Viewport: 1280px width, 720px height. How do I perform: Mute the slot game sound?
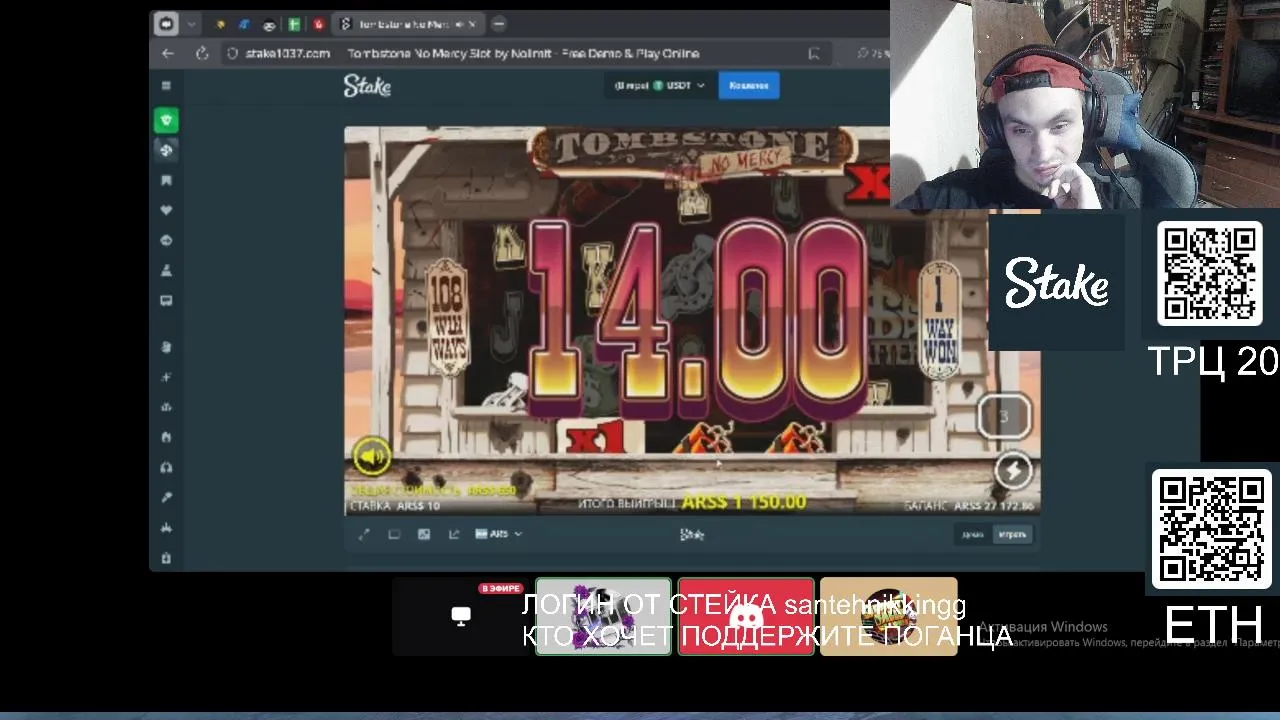tap(372, 457)
